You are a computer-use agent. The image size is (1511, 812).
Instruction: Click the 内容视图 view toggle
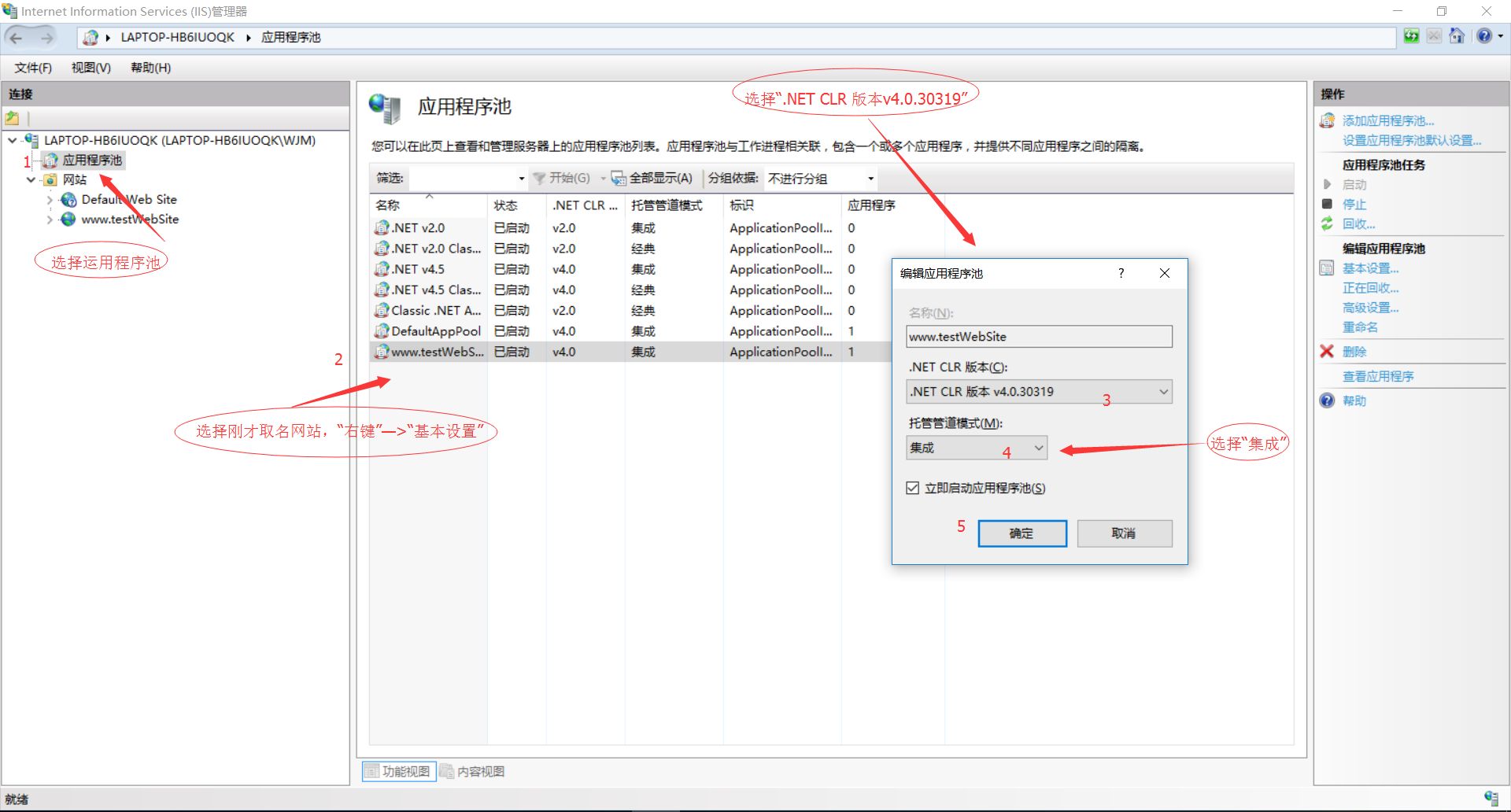point(473,771)
